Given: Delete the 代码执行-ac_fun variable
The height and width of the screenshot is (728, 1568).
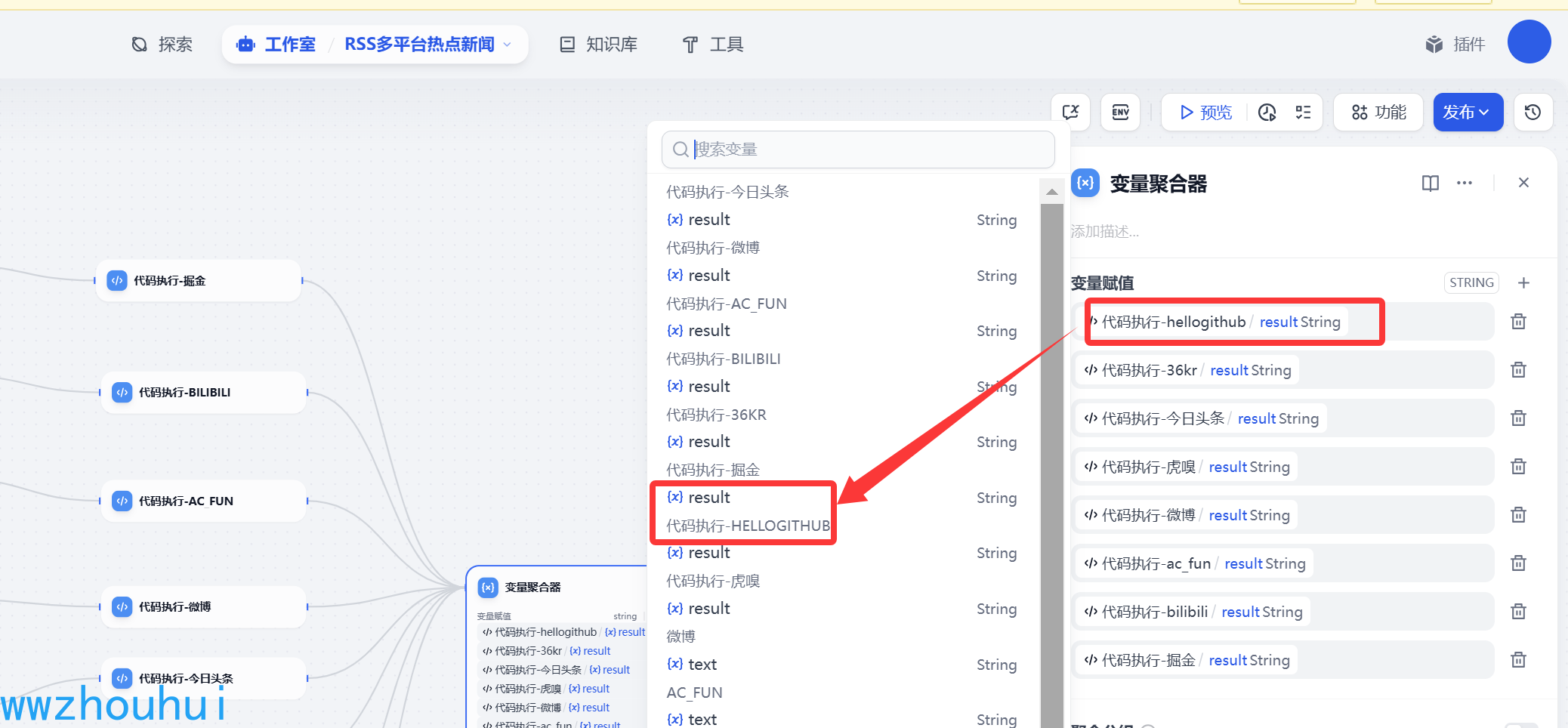Looking at the screenshot, I should [x=1518, y=563].
